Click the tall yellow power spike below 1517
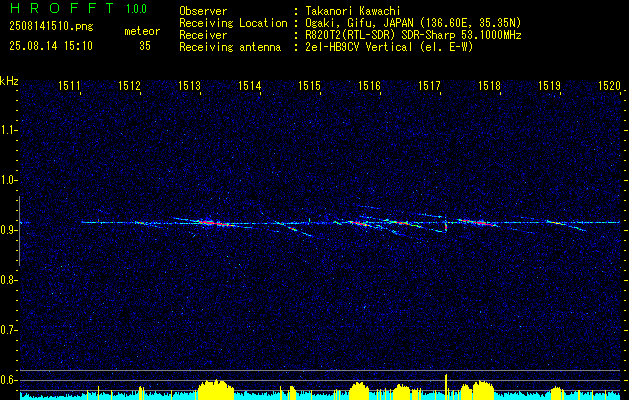Image resolution: width=629 pixels, height=400 pixels. (x=446, y=387)
